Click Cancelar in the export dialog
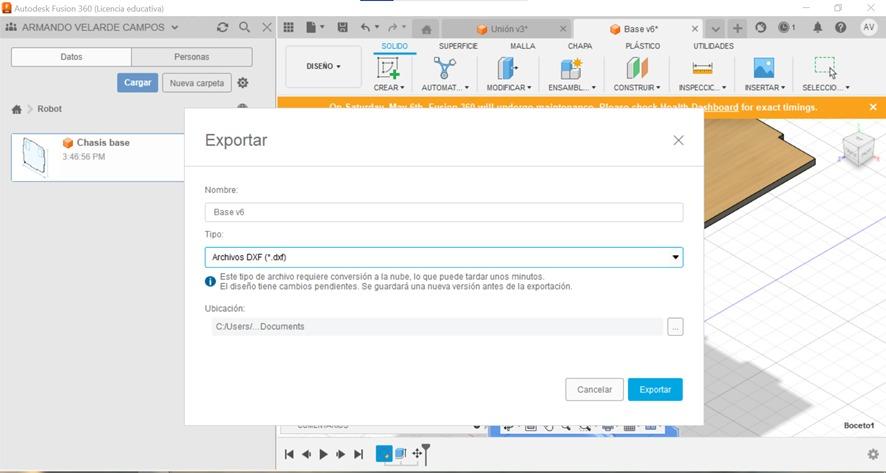This screenshot has width=886, height=473. [594, 389]
